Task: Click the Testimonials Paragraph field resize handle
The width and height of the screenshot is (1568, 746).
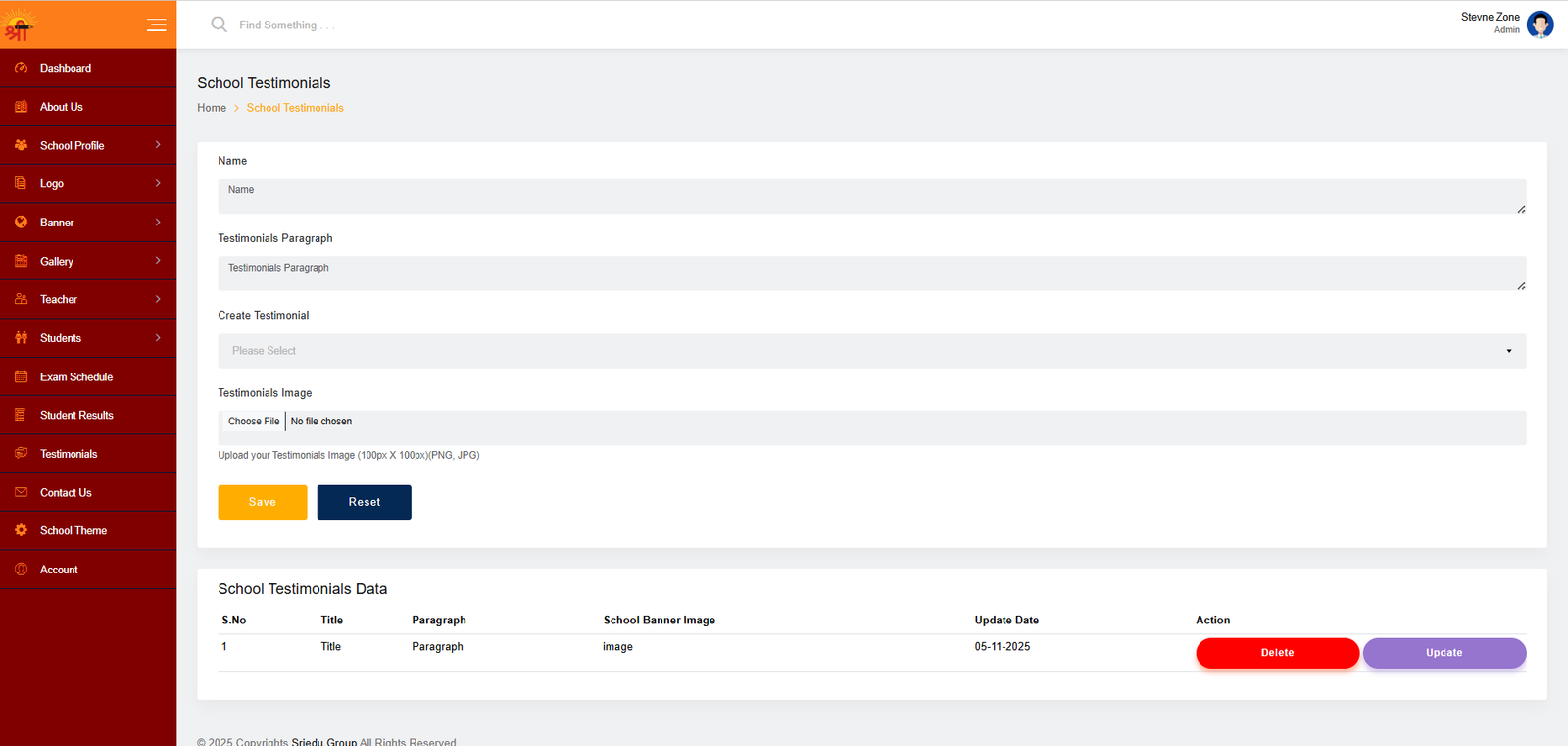Action: coord(1521,286)
